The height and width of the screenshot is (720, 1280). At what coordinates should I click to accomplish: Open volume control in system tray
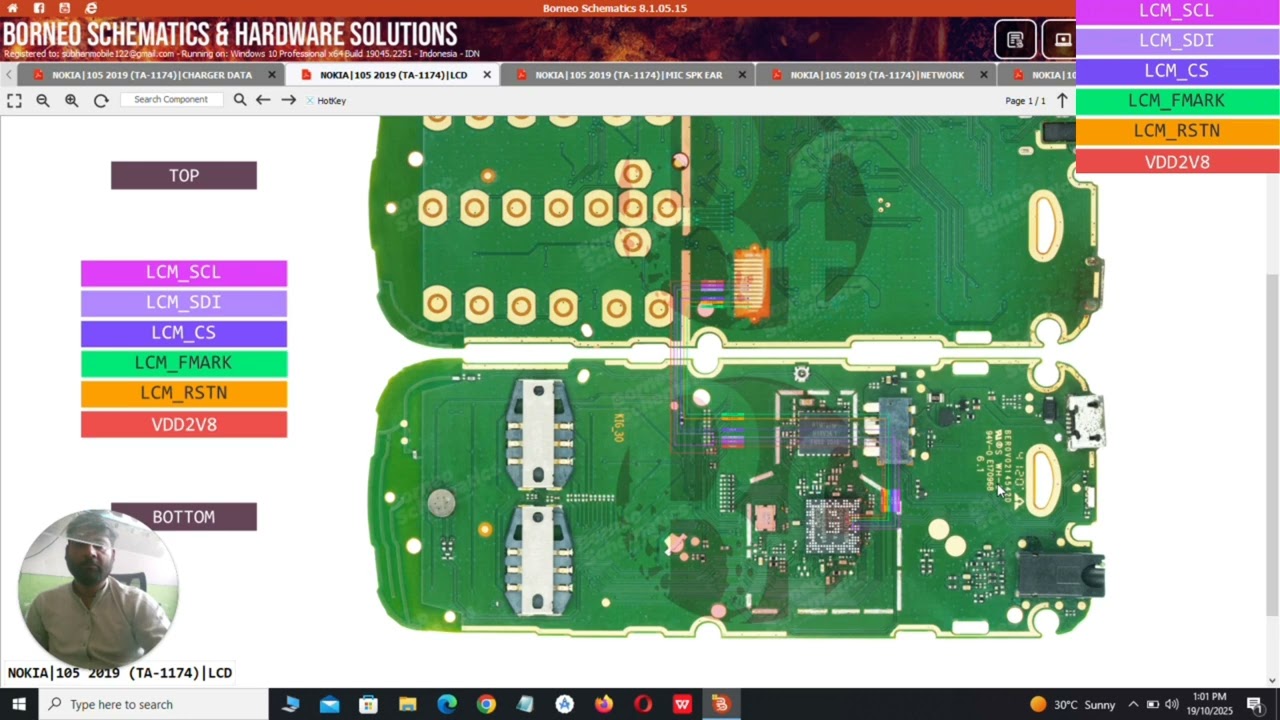pyautogui.click(x=1171, y=704)
